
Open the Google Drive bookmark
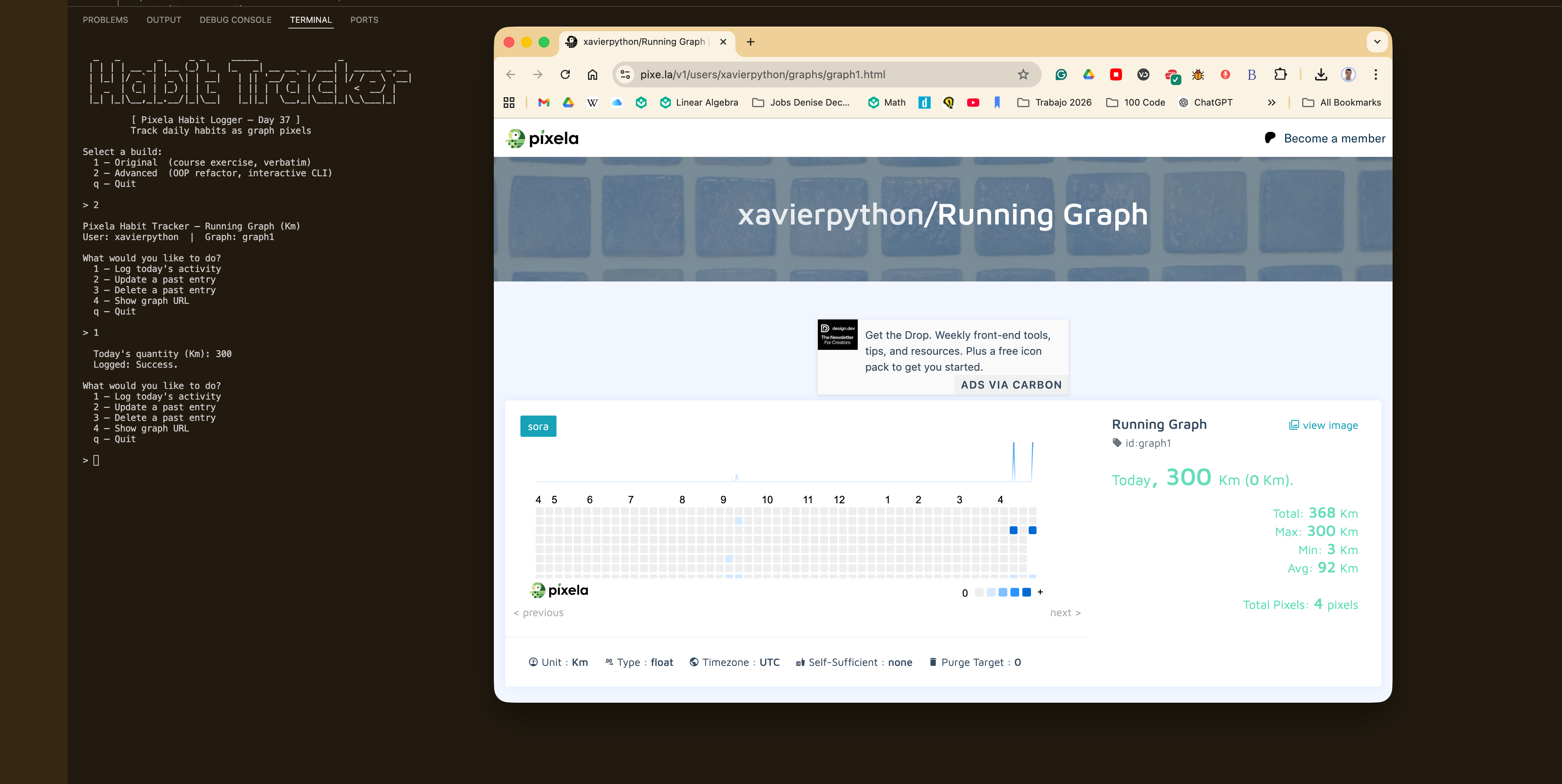pyautogui.click(x=568, y=103)
